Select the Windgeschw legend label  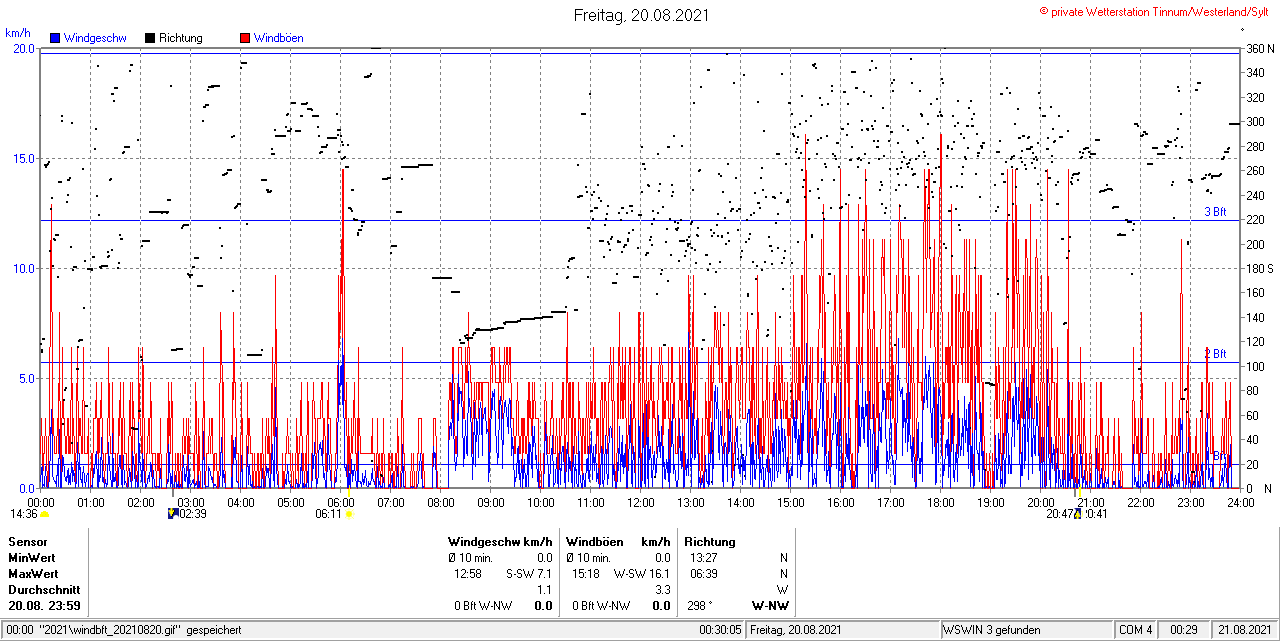(95, 38)
